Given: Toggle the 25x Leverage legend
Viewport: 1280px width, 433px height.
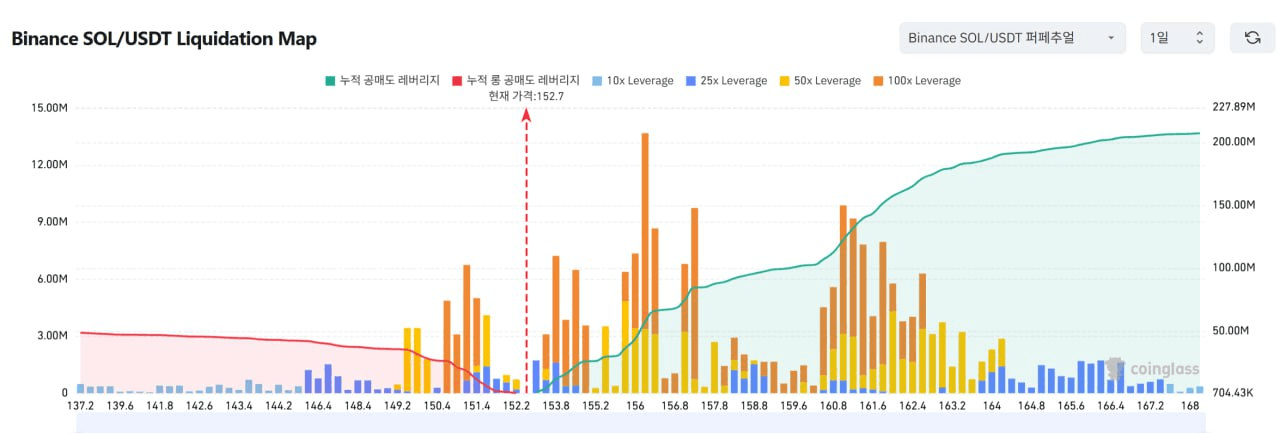Looking at the screenshot, I should click(x=726, y=80).
